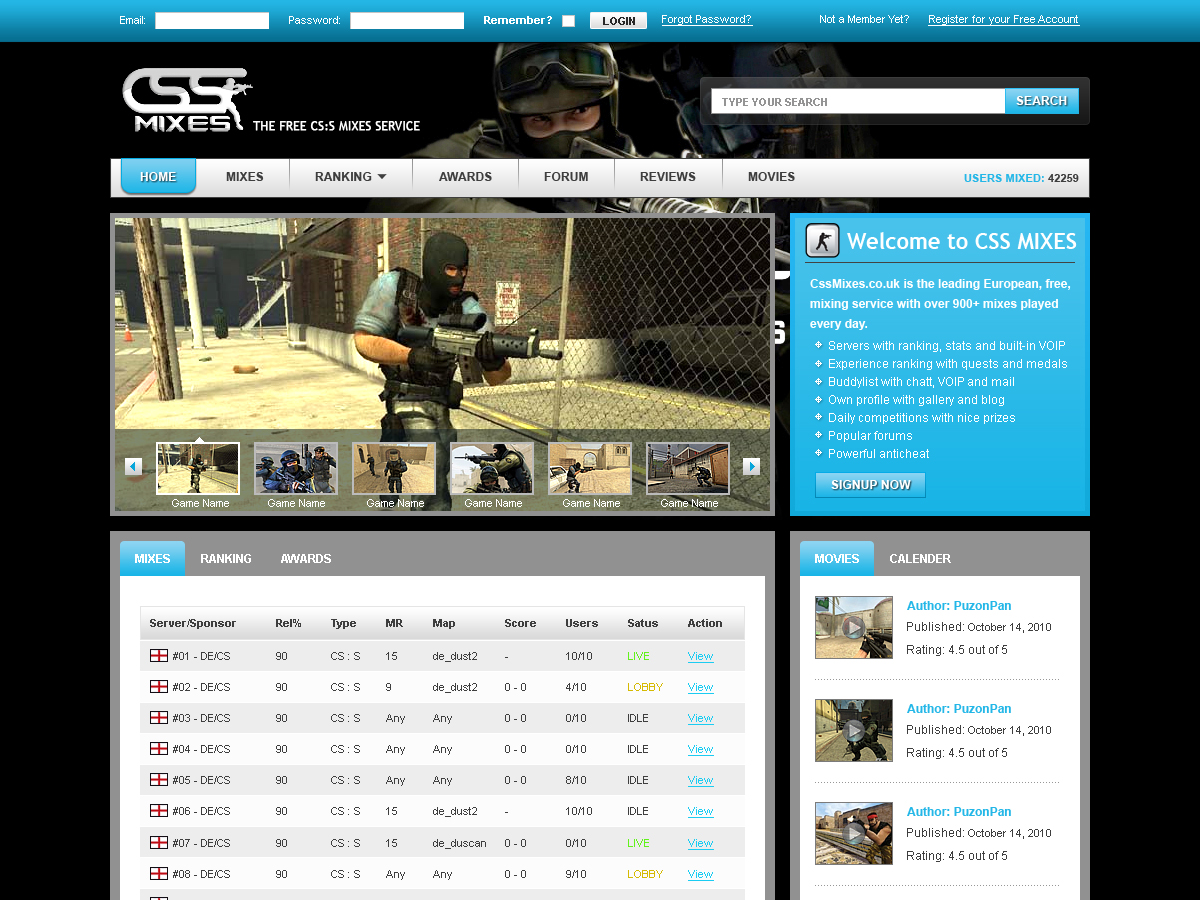Viewport: 1200px width, 900px height.
Task: Click the England flag for server #07
Action: pyautogui.click(x=159, y=843)
